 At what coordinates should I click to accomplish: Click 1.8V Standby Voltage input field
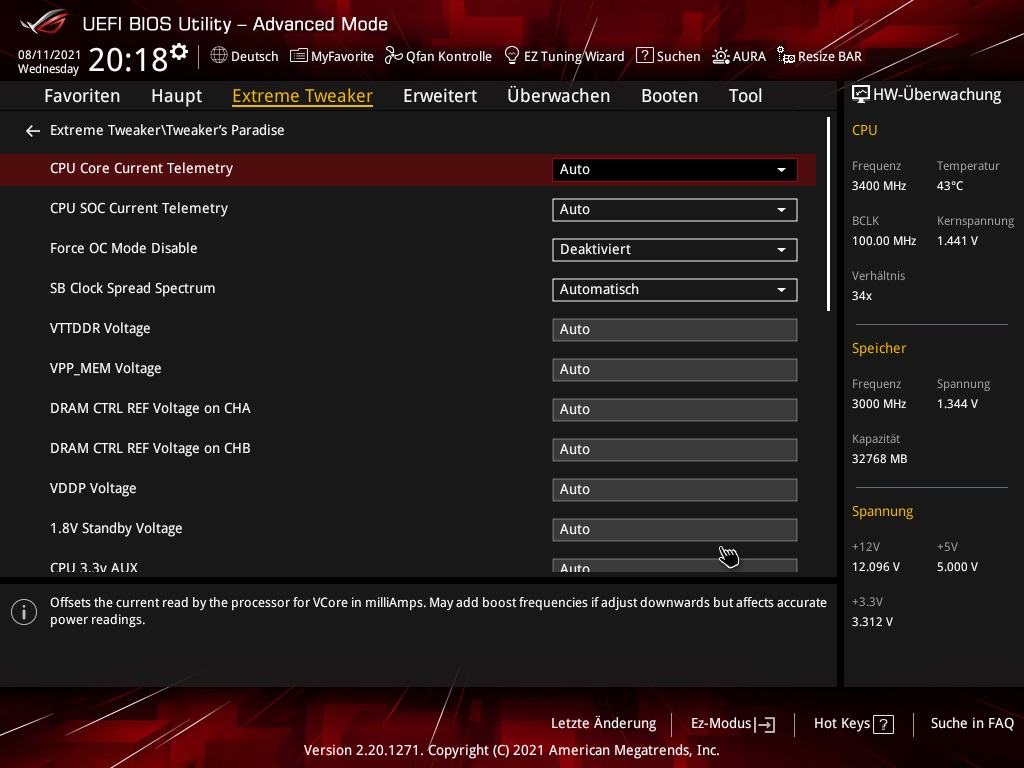click(x=675, y=530)
